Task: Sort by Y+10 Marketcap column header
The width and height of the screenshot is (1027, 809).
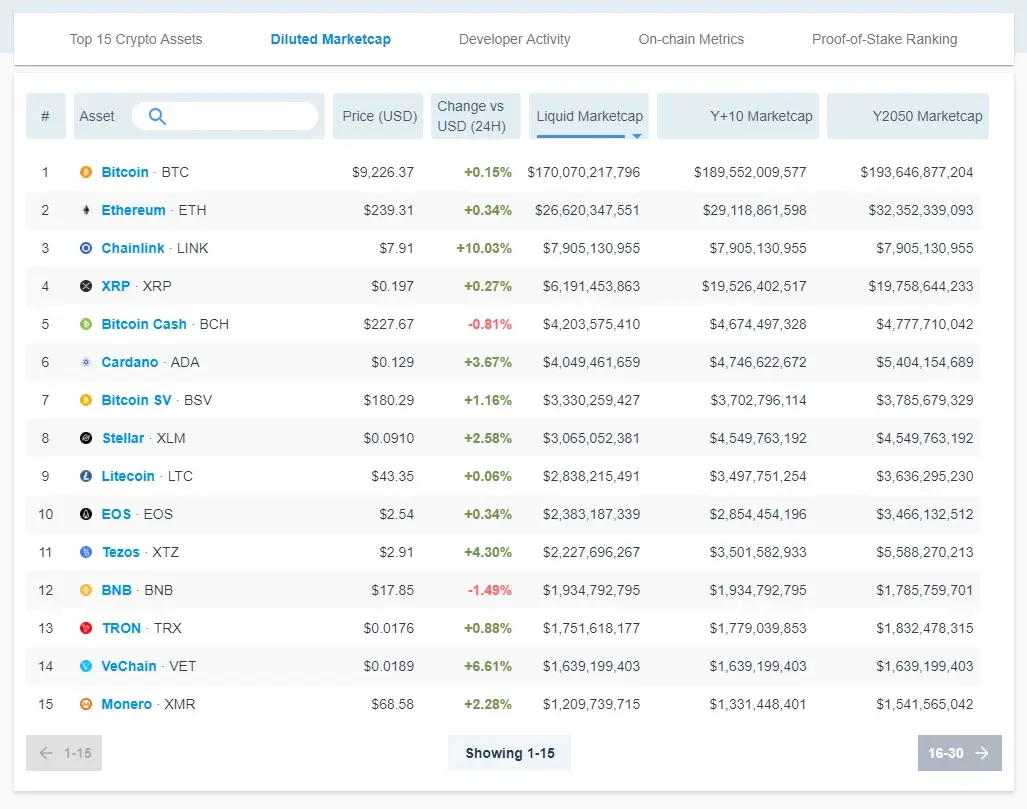Action: (x=738, y=116)
